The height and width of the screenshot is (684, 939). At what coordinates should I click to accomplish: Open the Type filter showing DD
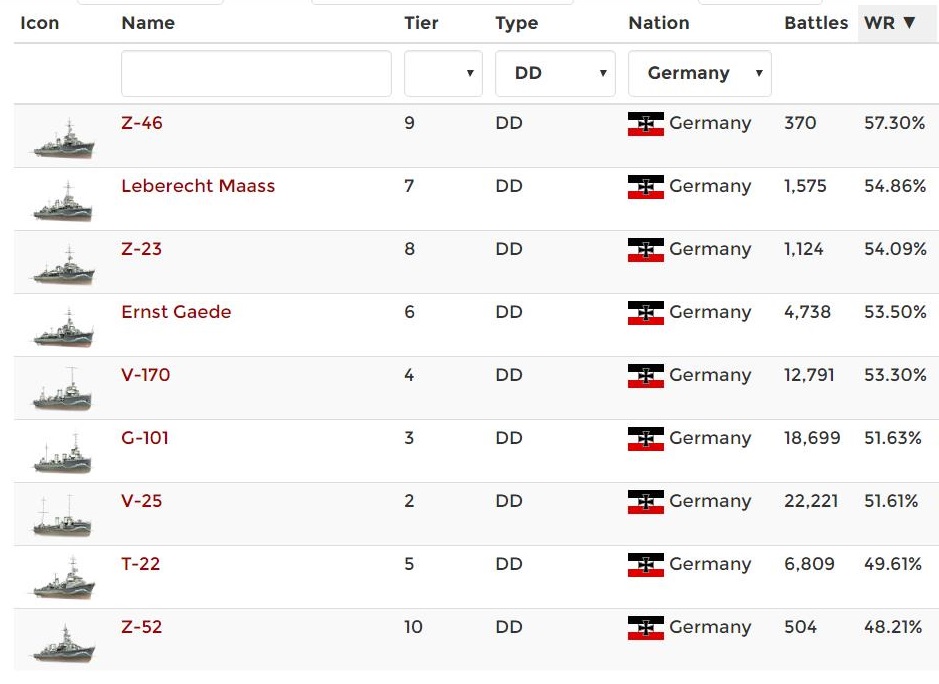pyautogui.click(x=555, y=74)
